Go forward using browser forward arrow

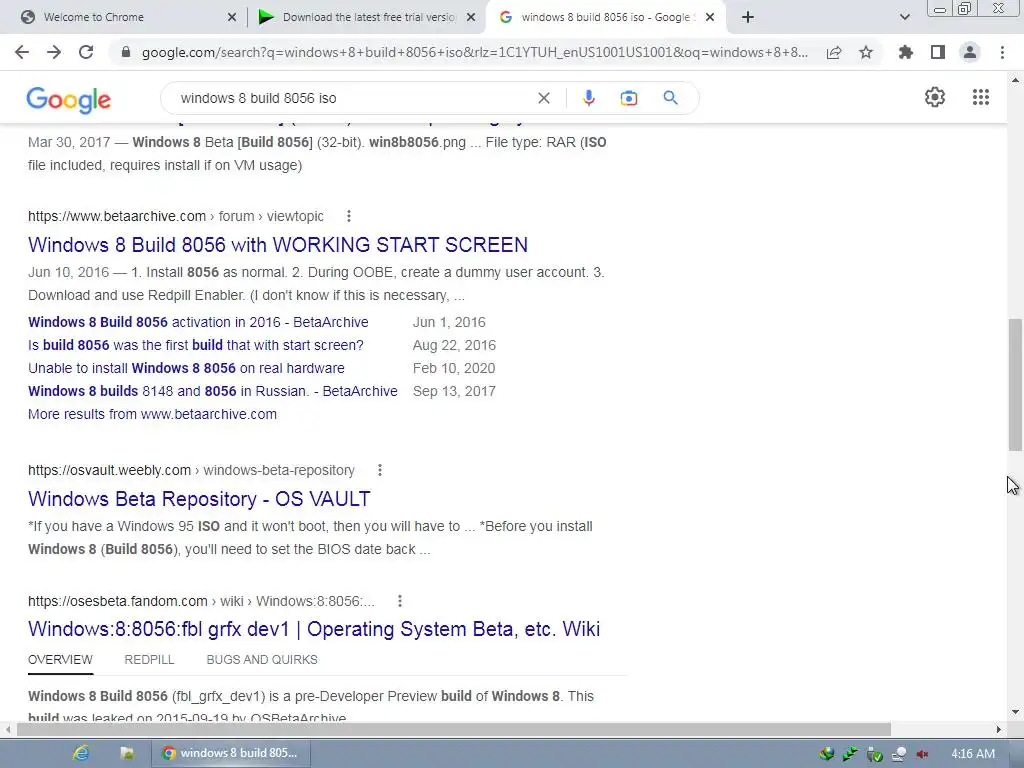tap(54, 52)
